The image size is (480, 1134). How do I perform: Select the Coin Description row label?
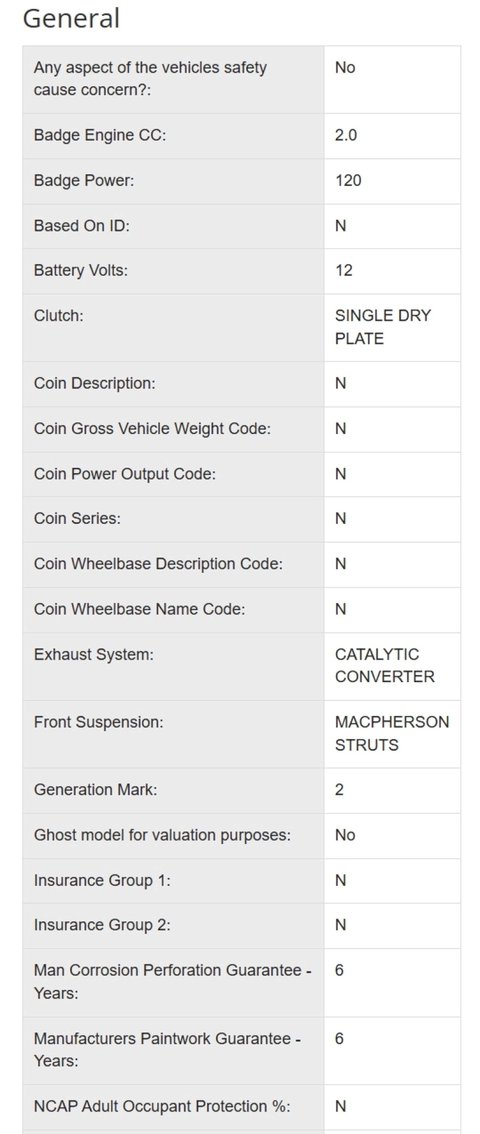(x=95, y=383)
